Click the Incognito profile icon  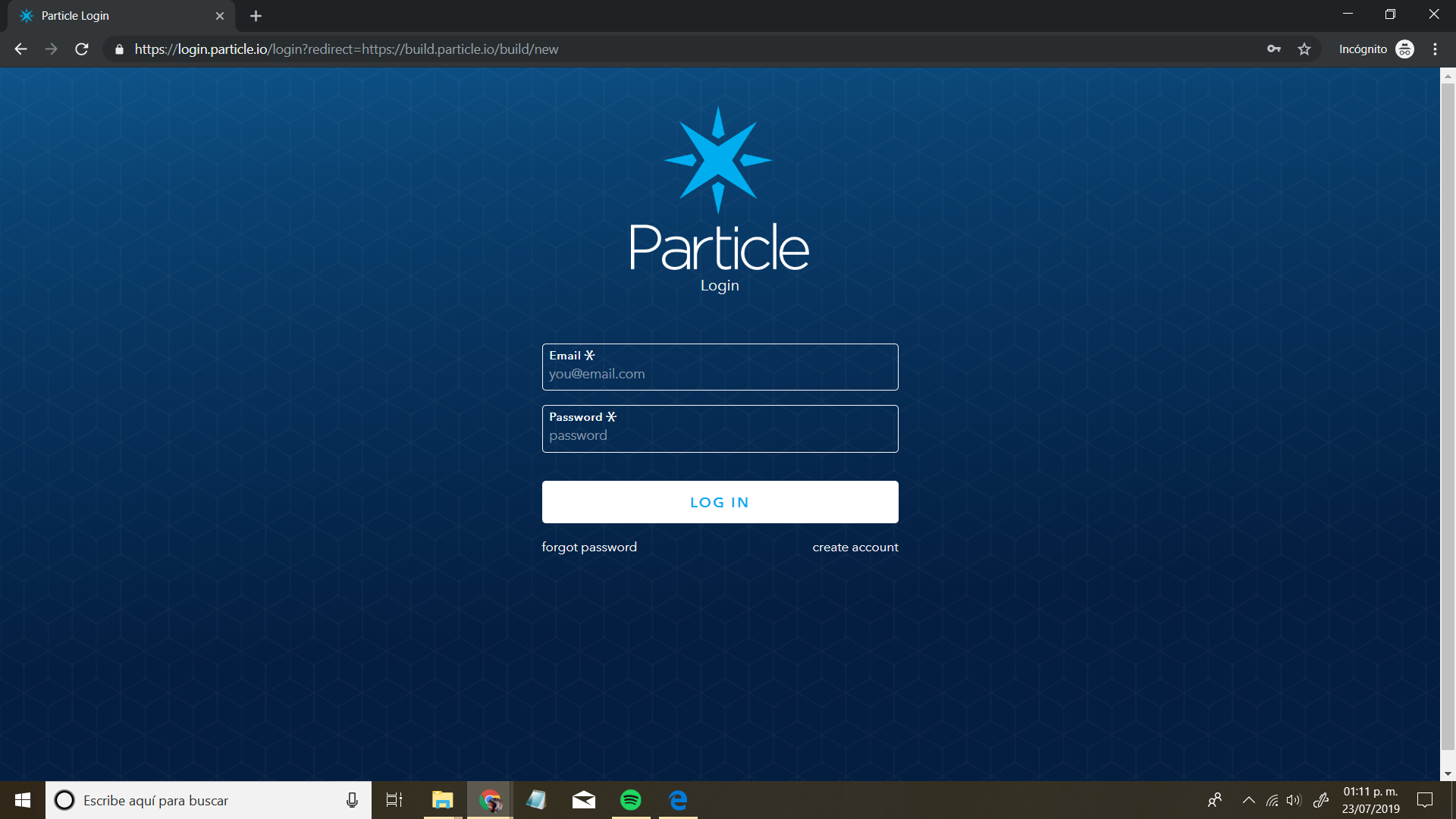pos(1404,49)
